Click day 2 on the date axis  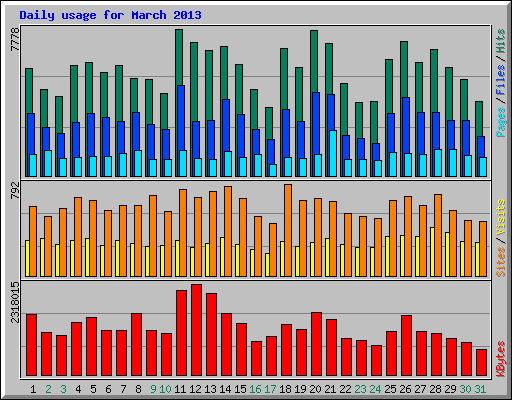point(48,389)
